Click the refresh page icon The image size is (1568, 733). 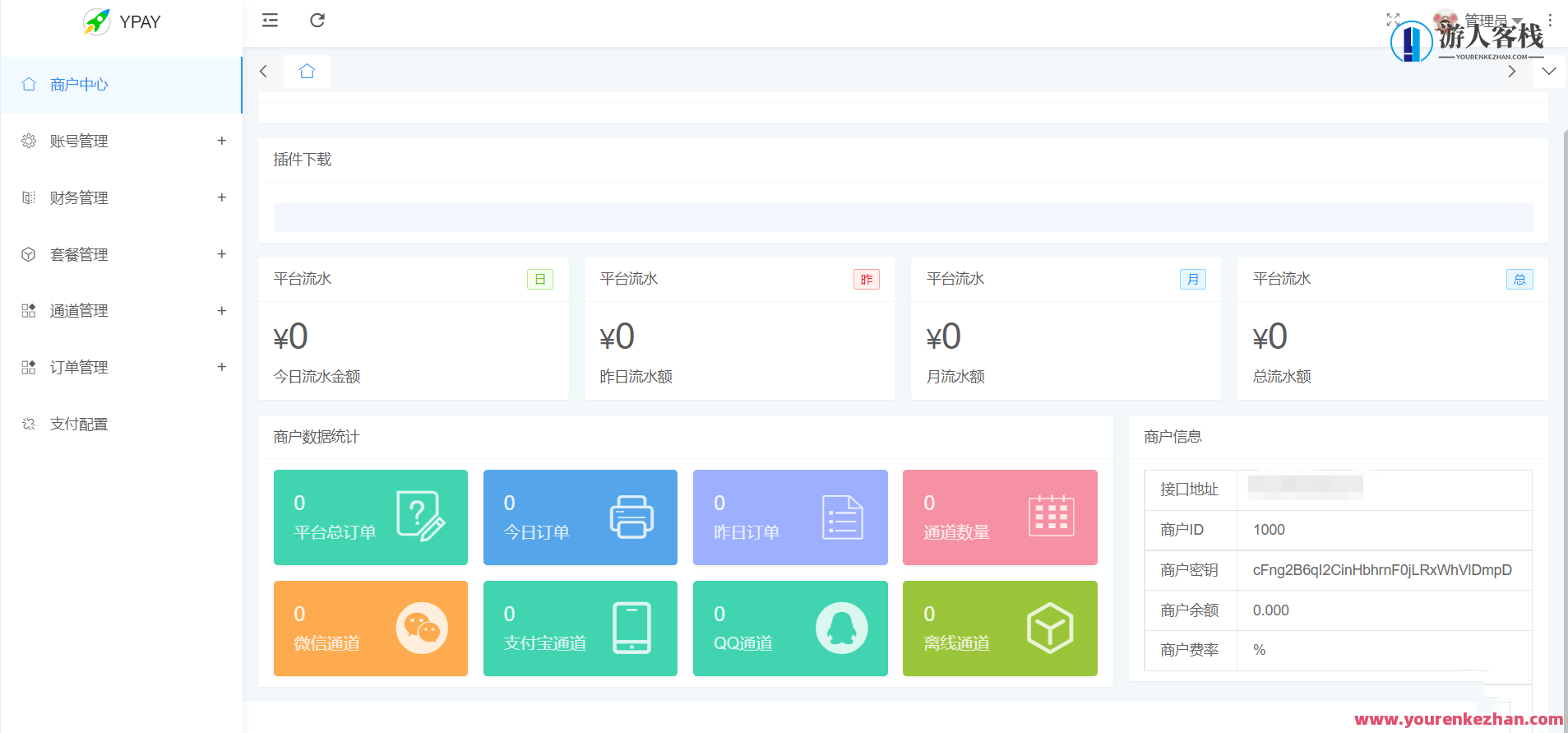pyautogui.click(x=317, y=21)
